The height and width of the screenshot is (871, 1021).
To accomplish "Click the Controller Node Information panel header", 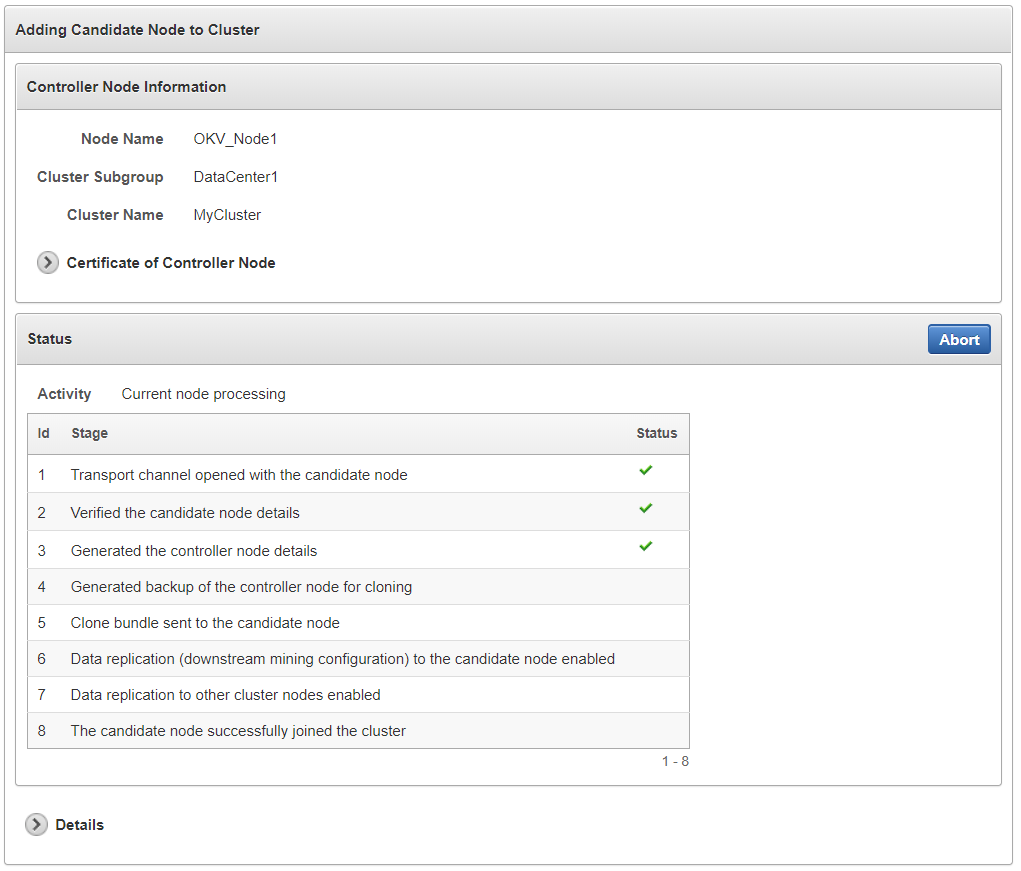I will [x=127, y=87].
